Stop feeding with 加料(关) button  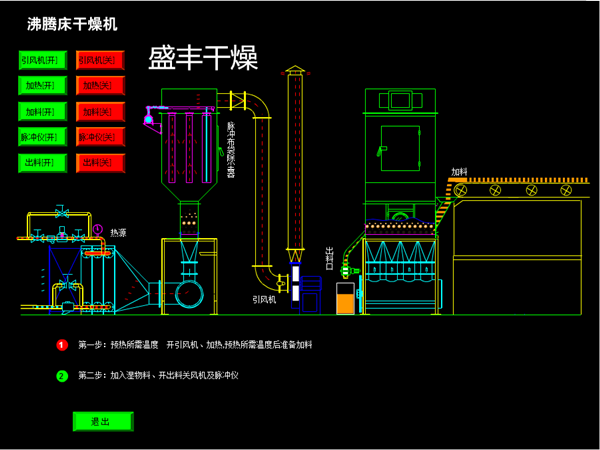pyautogui.click(x=101, y=111)
